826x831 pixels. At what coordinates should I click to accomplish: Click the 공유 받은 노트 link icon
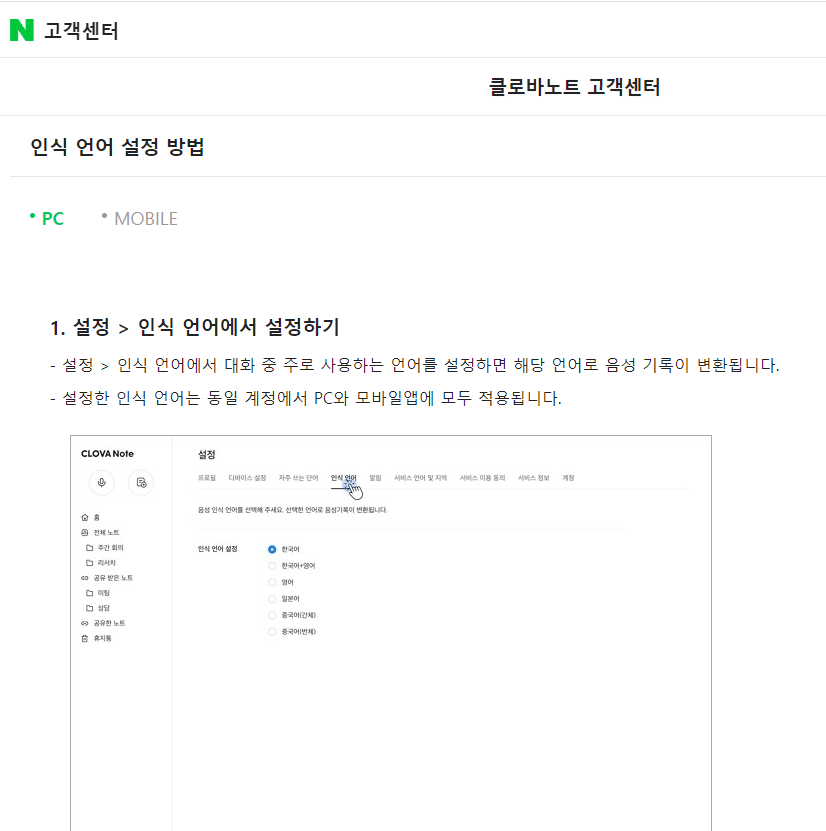click(x=84, y=578)
